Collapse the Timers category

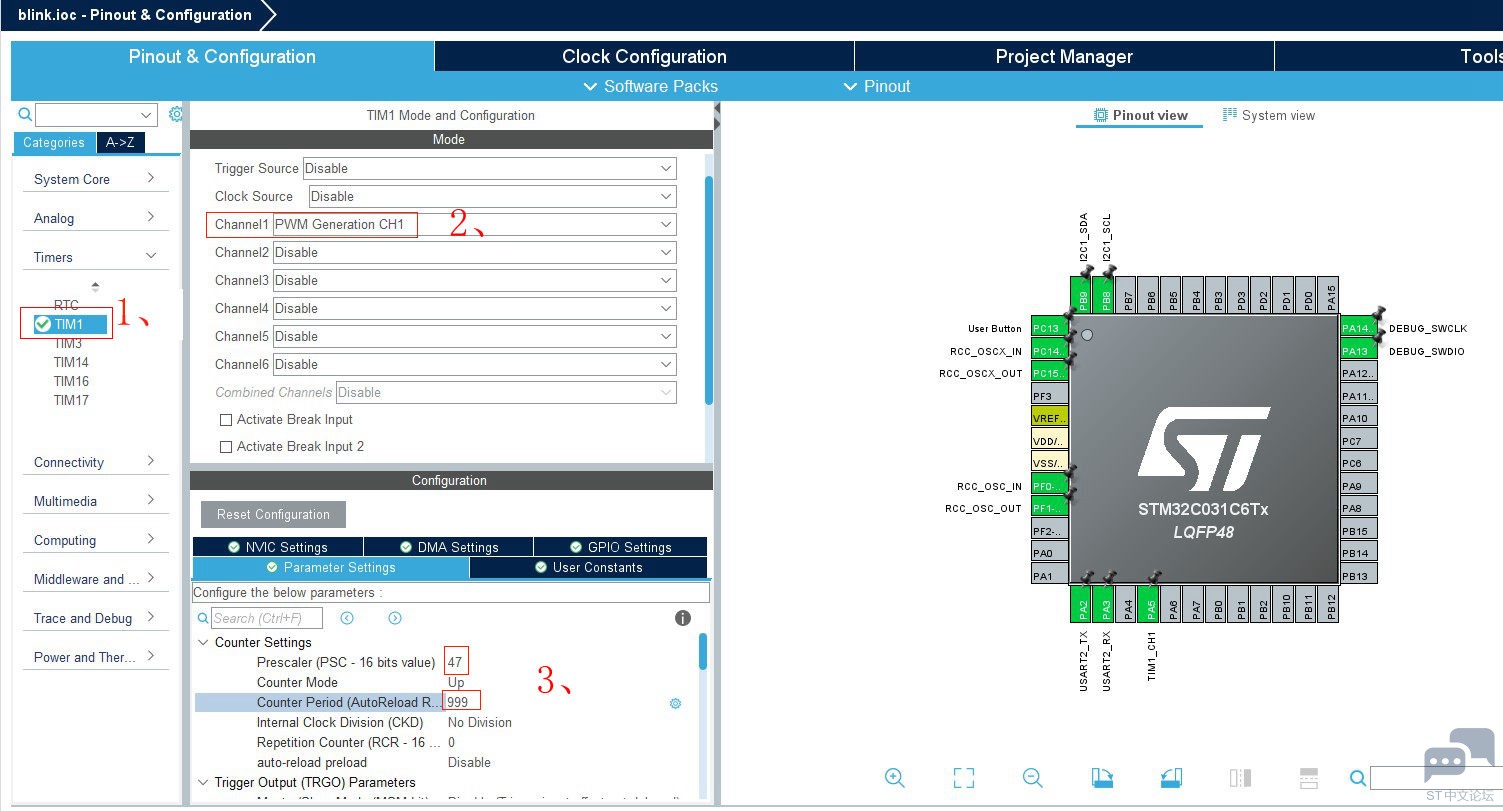tap(96, 257)
